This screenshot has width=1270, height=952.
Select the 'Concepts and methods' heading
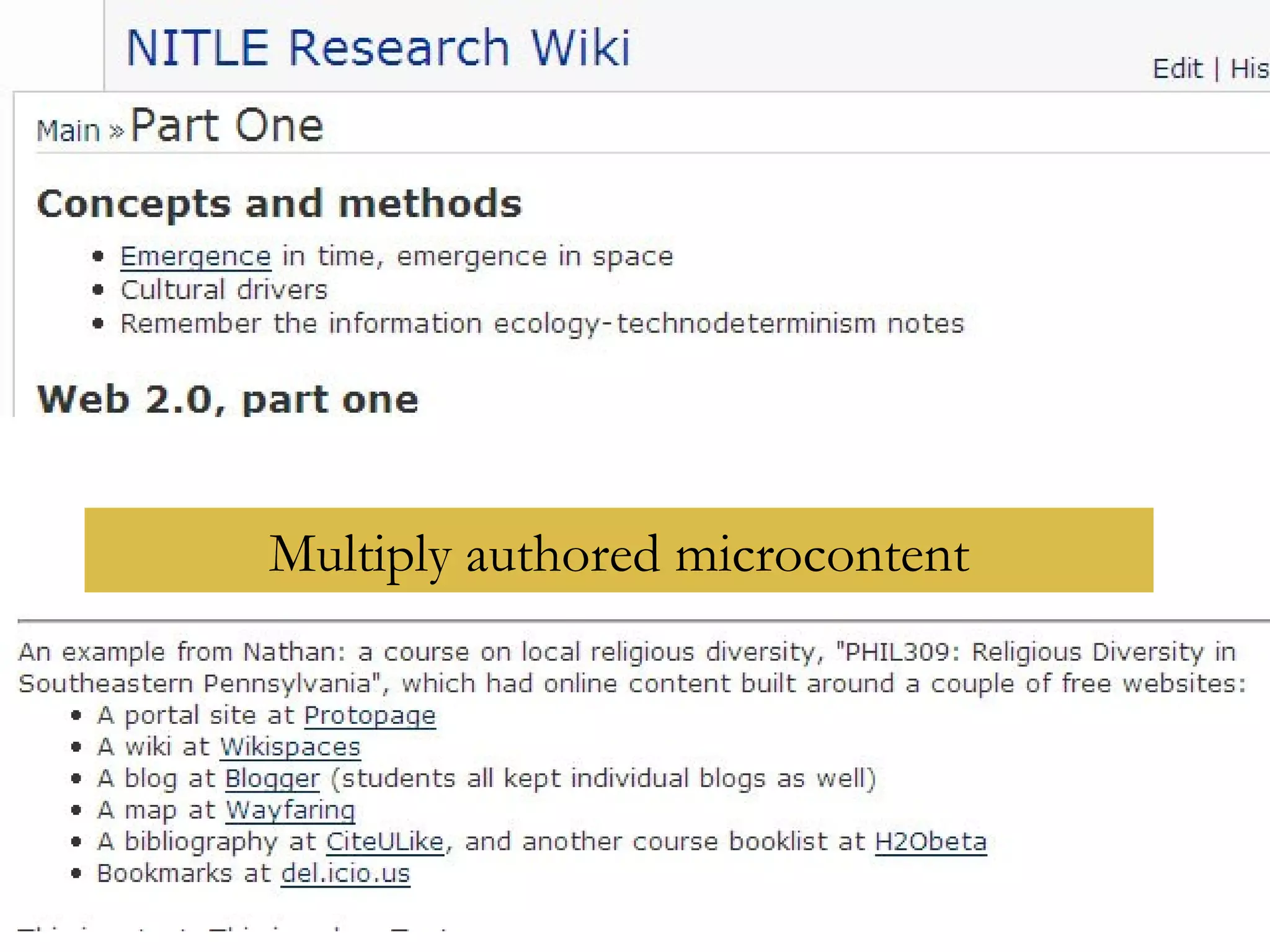pyautogui.click(x=280, y=204)
